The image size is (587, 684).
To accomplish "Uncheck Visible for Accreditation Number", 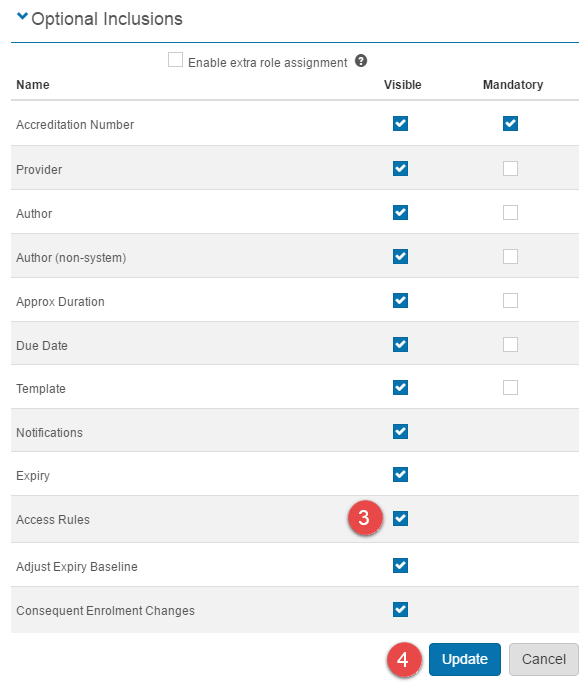I will [400, 123].
